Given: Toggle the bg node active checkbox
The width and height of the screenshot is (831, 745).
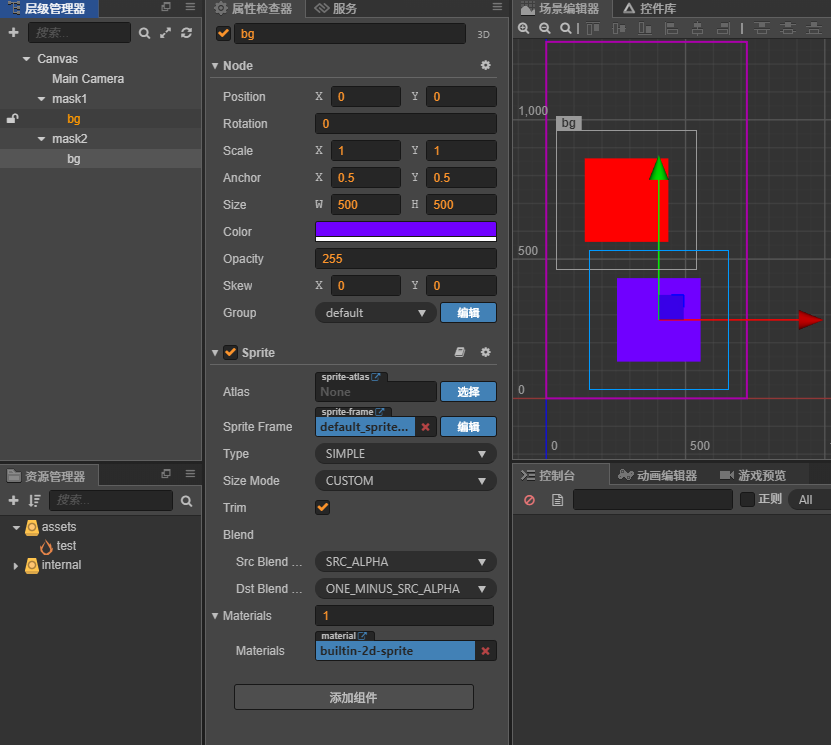Looking at the screenshot, I should tap(223, 33).
